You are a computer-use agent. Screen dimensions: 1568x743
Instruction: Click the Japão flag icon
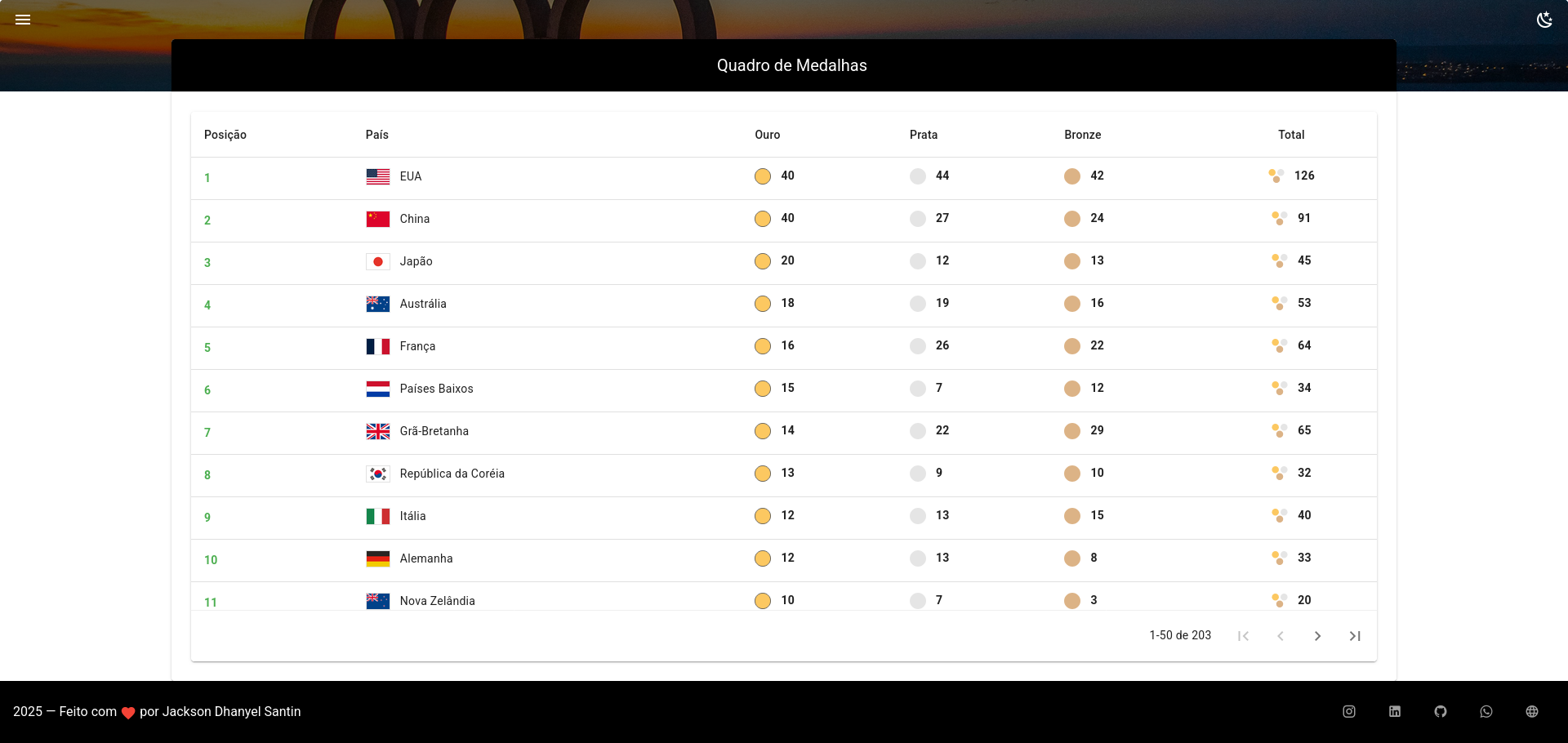[377, 261]
